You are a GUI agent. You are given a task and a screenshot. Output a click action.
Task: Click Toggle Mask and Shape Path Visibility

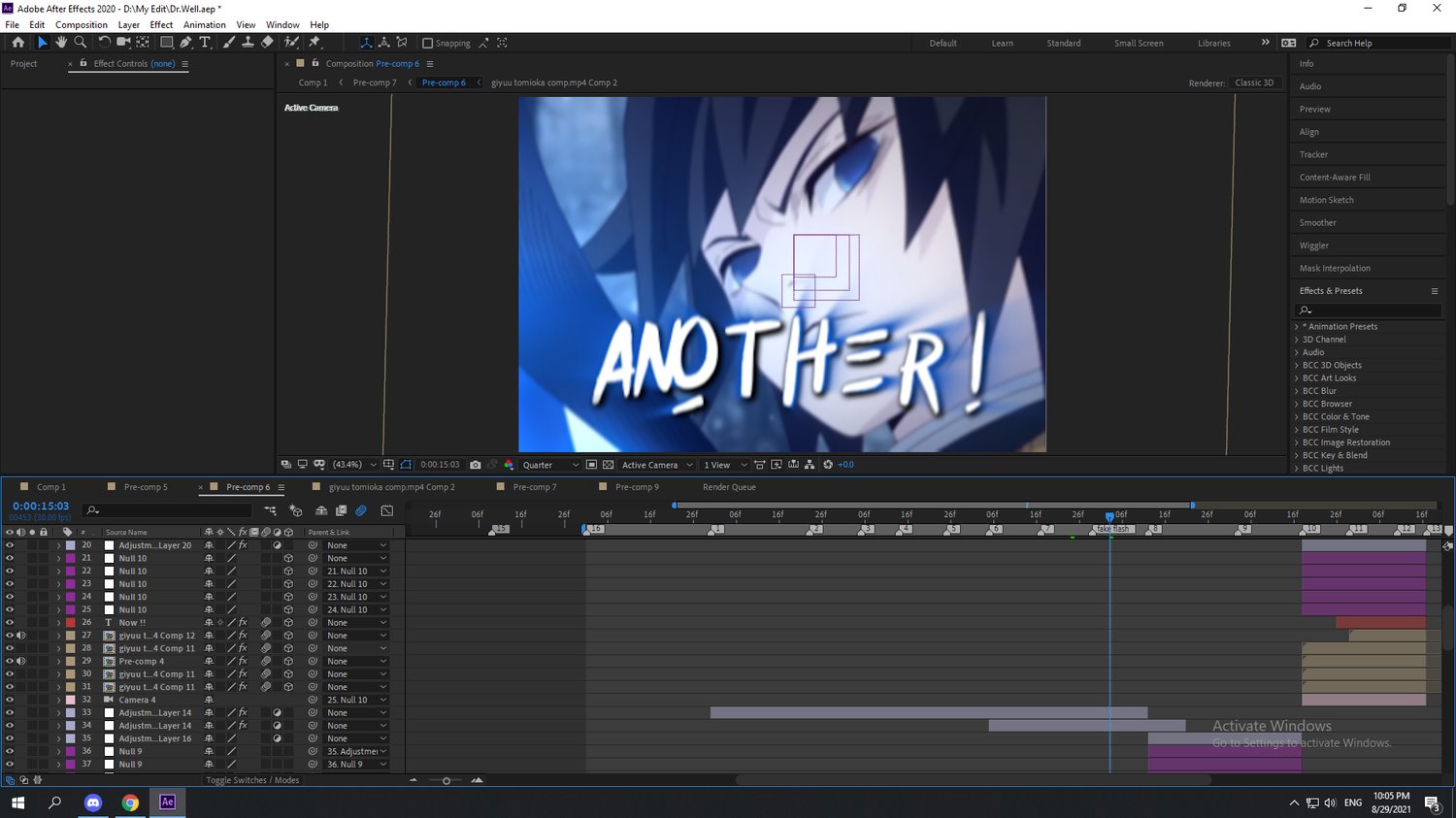pos(406,465)
